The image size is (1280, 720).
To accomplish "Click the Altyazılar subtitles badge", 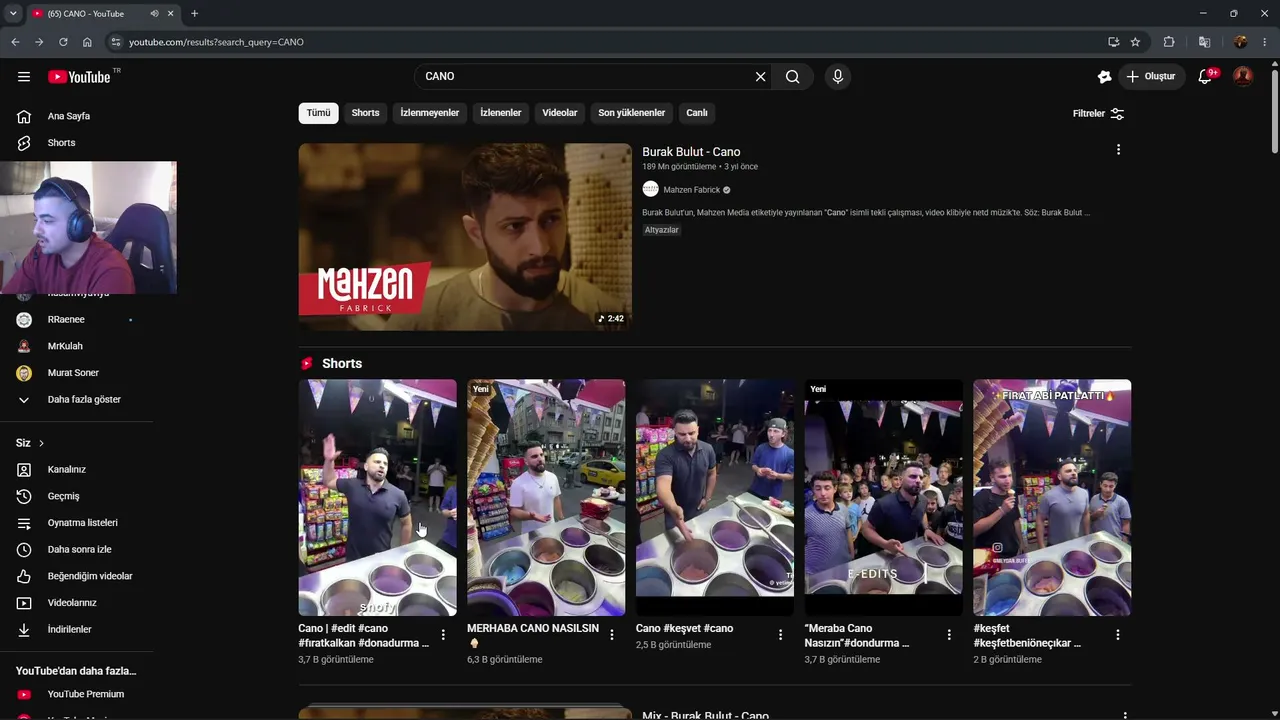I will click(x=662, y=230).
